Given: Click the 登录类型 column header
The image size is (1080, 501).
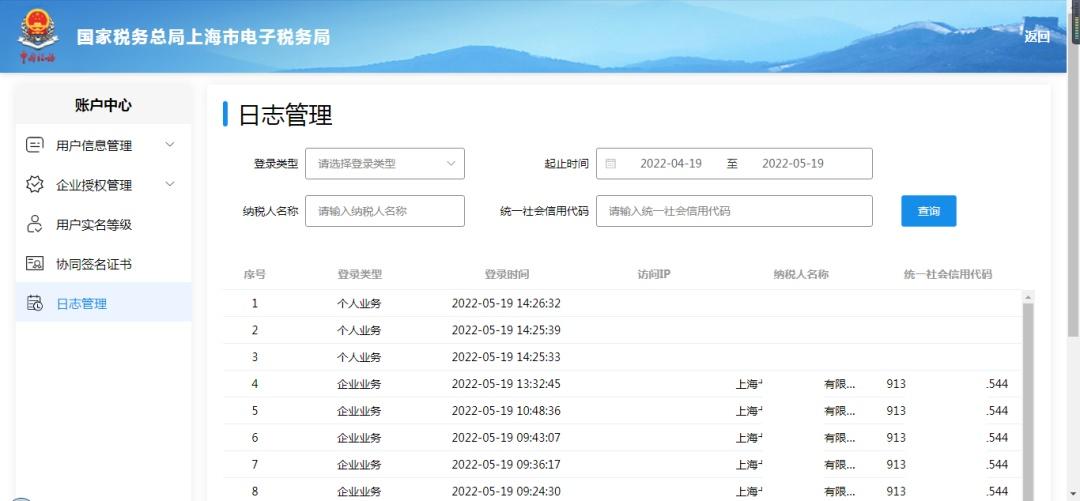Looking at the screenshot, I should click(359, 274).
